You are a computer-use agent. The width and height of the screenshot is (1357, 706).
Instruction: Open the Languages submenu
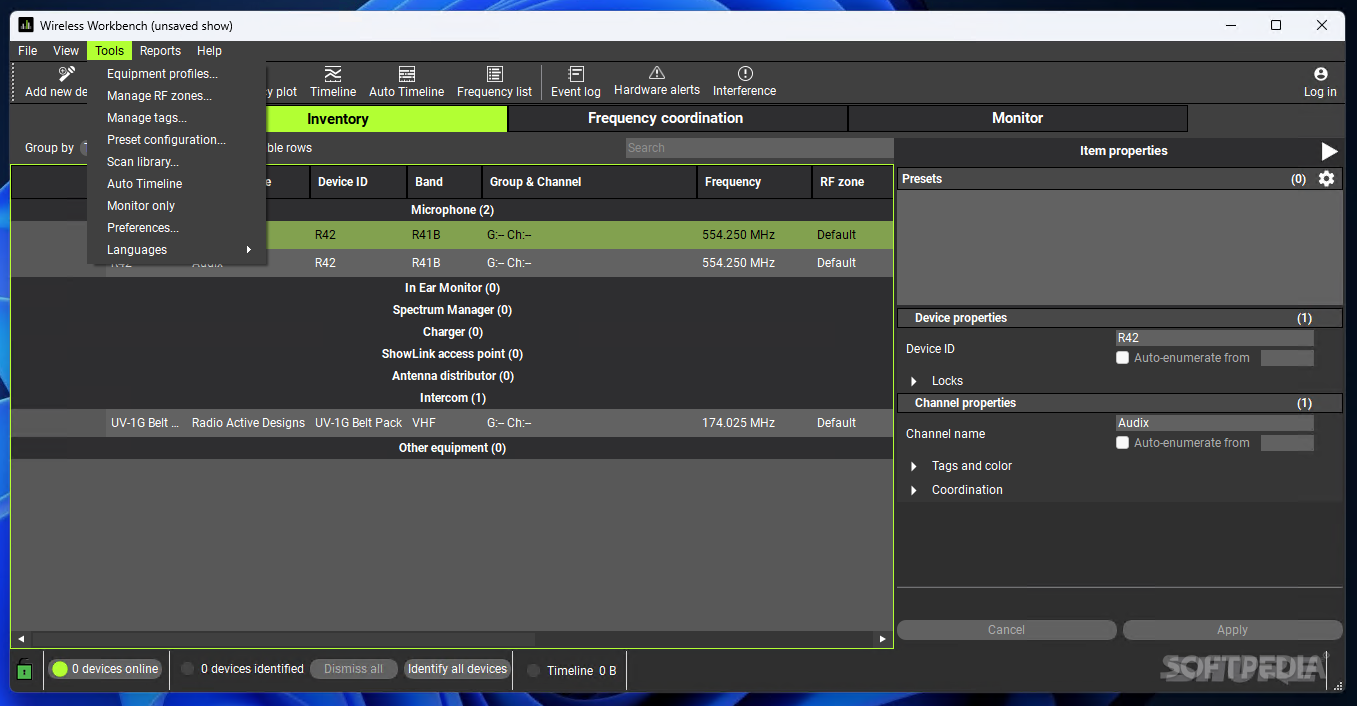(177, 250)
